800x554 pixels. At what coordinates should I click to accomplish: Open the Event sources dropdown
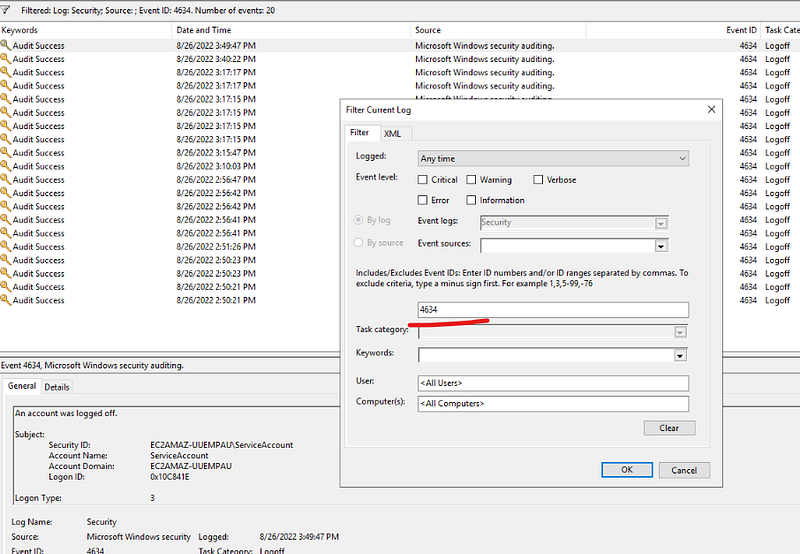pyautogui.click(x=661, y=246)
